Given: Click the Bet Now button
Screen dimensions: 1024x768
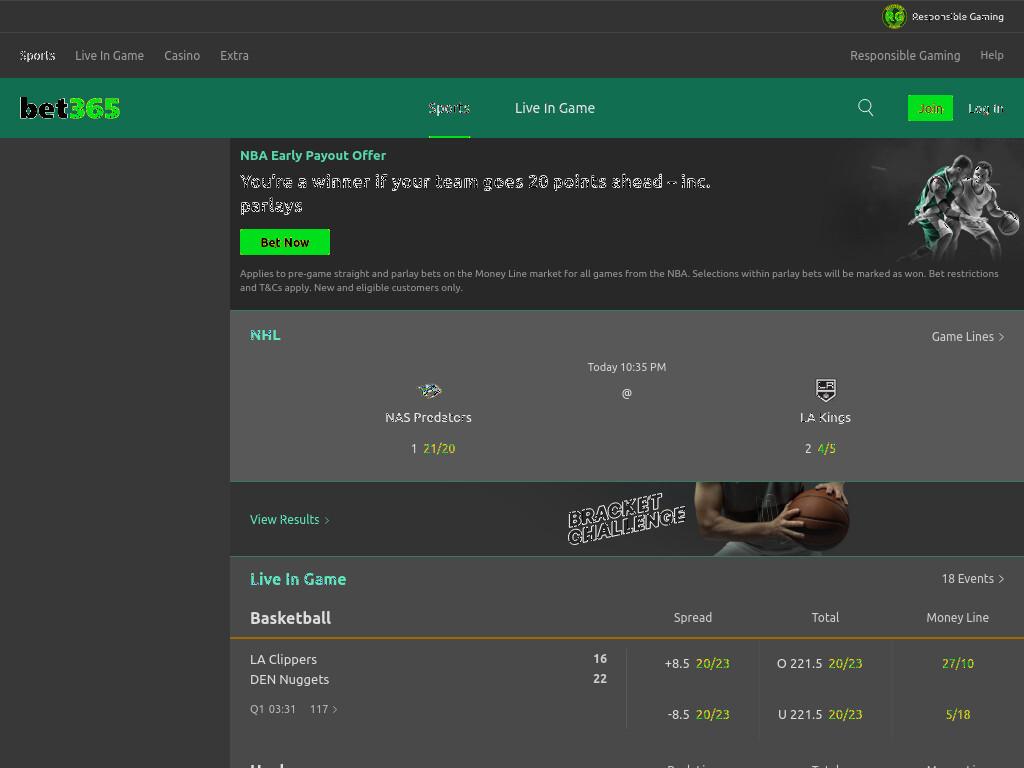Looking at the screenshot, I should coord(285,242).
